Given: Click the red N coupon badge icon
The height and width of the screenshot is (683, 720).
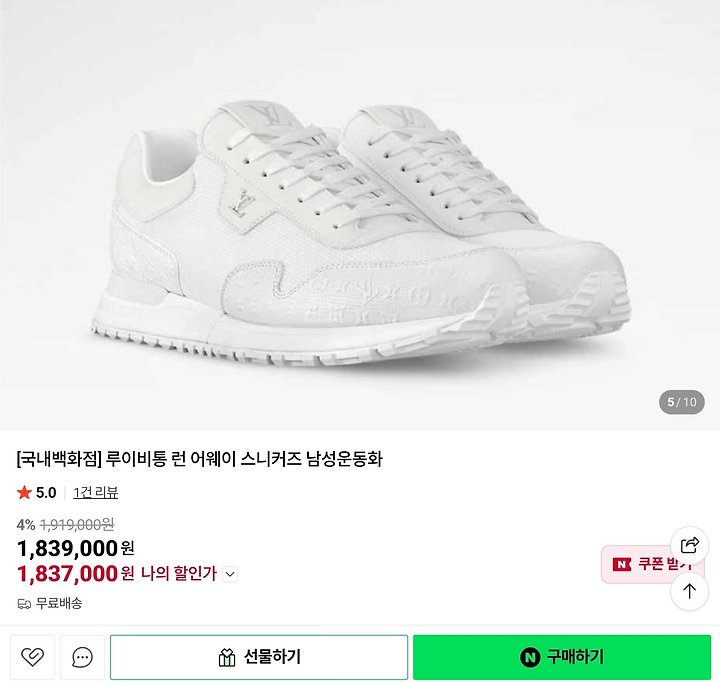Looking at the screenshot, I should (x=622, y=564).
